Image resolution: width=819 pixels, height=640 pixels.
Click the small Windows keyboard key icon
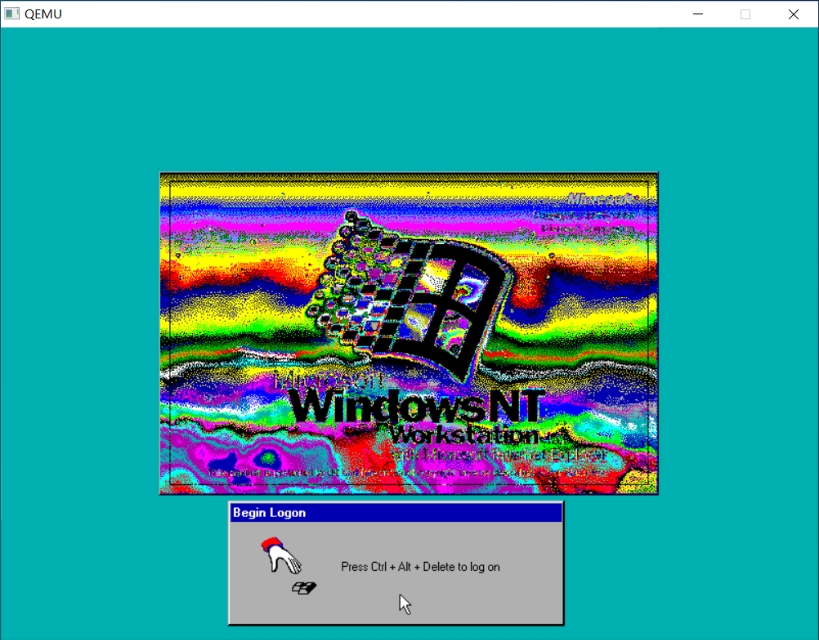(x=304, y=588)
